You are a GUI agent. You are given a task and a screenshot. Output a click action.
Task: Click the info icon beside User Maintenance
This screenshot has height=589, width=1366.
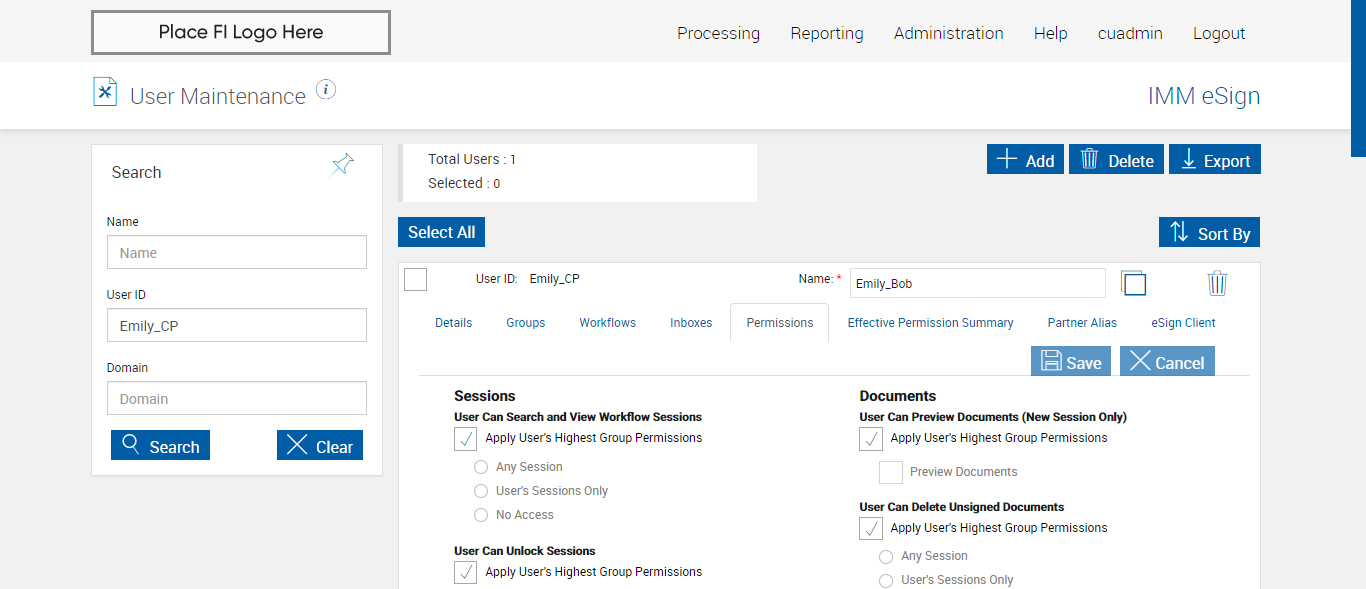click(x=326, y=90)
